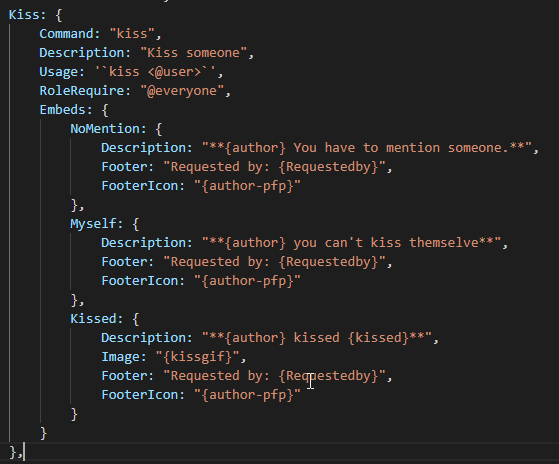Click the "Requested by" string under NoMention

pyautogui.click(x=275, y=167)
